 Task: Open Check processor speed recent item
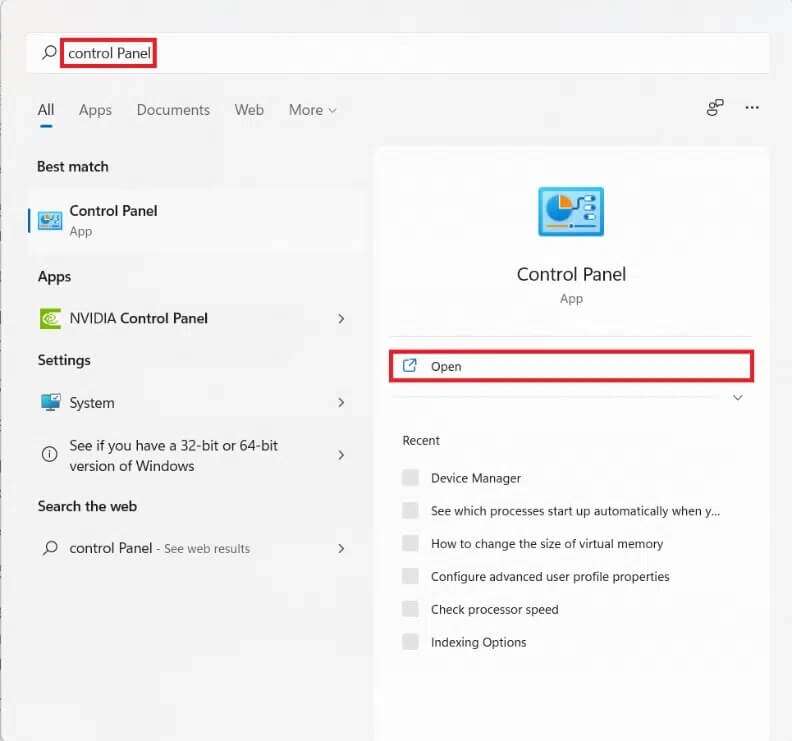[x=494, y=609]
